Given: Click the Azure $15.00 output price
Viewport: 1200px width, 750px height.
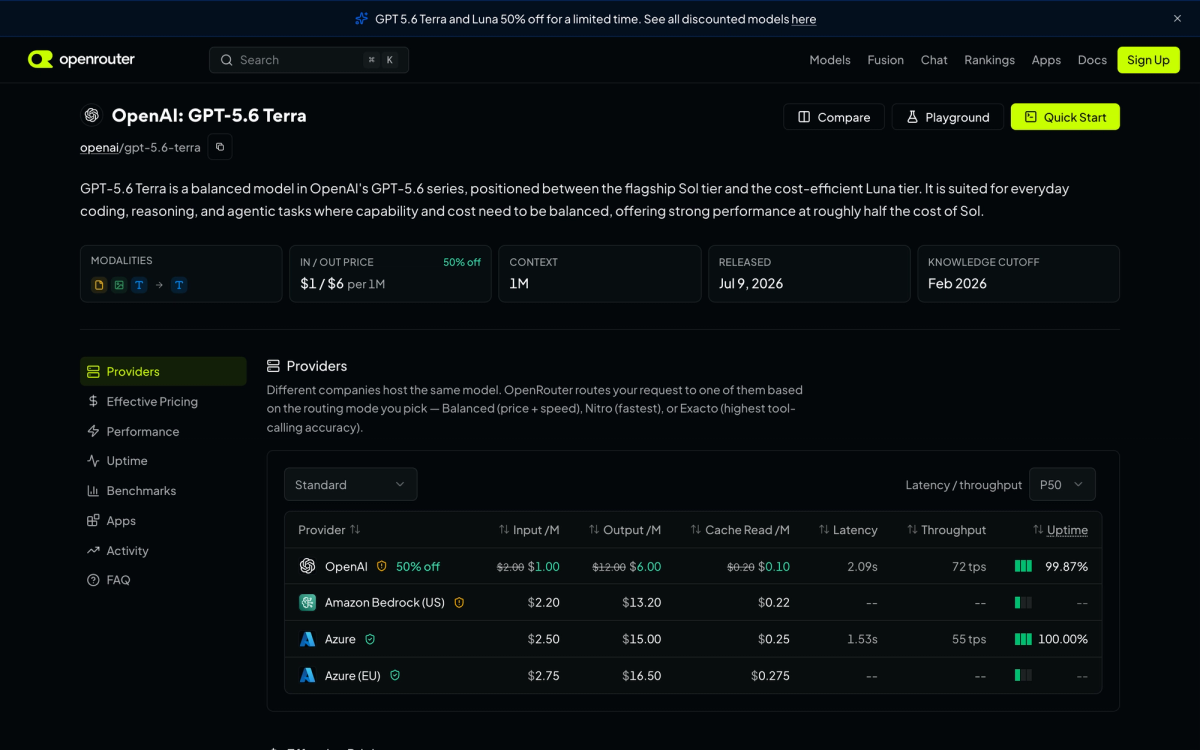Looking at the screenshot, I should (x=642, y=639).
